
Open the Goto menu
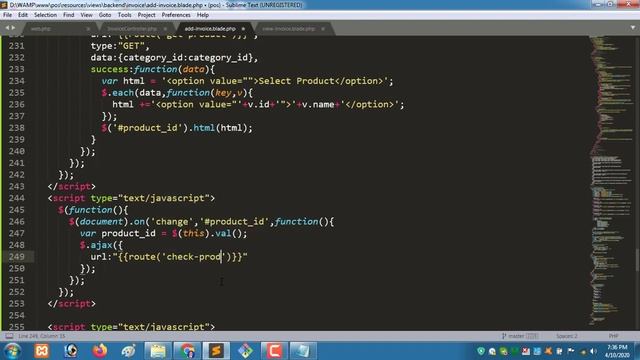pyautogui.click(x=105, y=15)
